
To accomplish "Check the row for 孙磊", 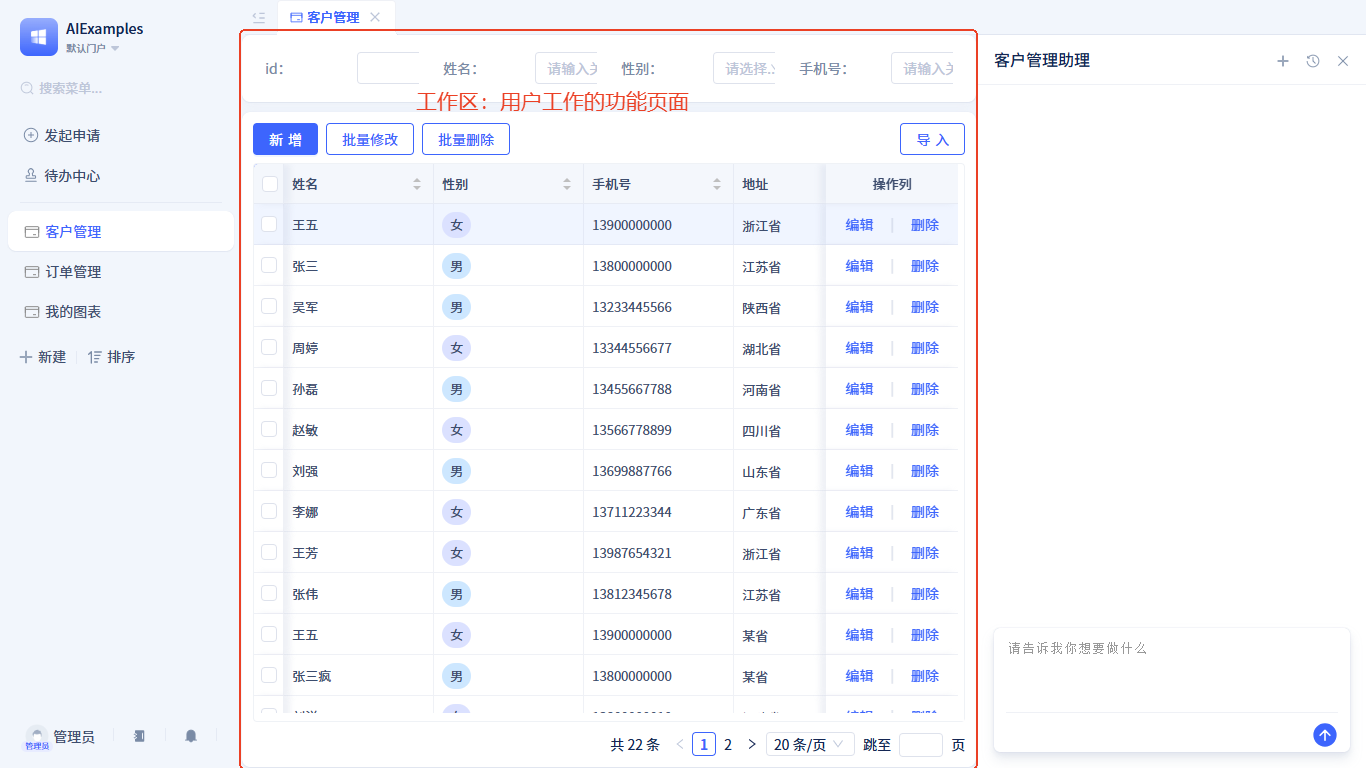I will pyautogui.click(x=269, y=388).
